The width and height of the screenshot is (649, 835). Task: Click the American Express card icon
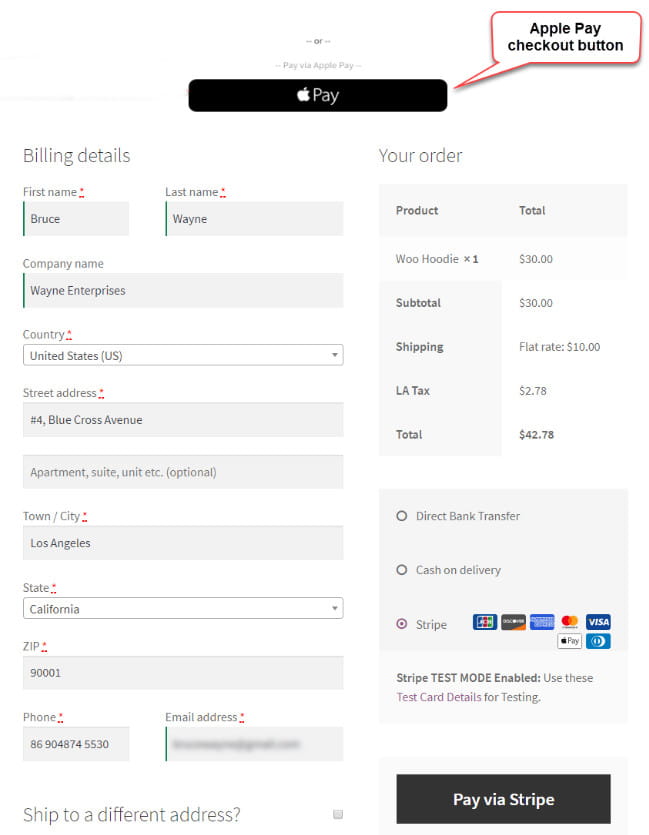tap(541, 622)
